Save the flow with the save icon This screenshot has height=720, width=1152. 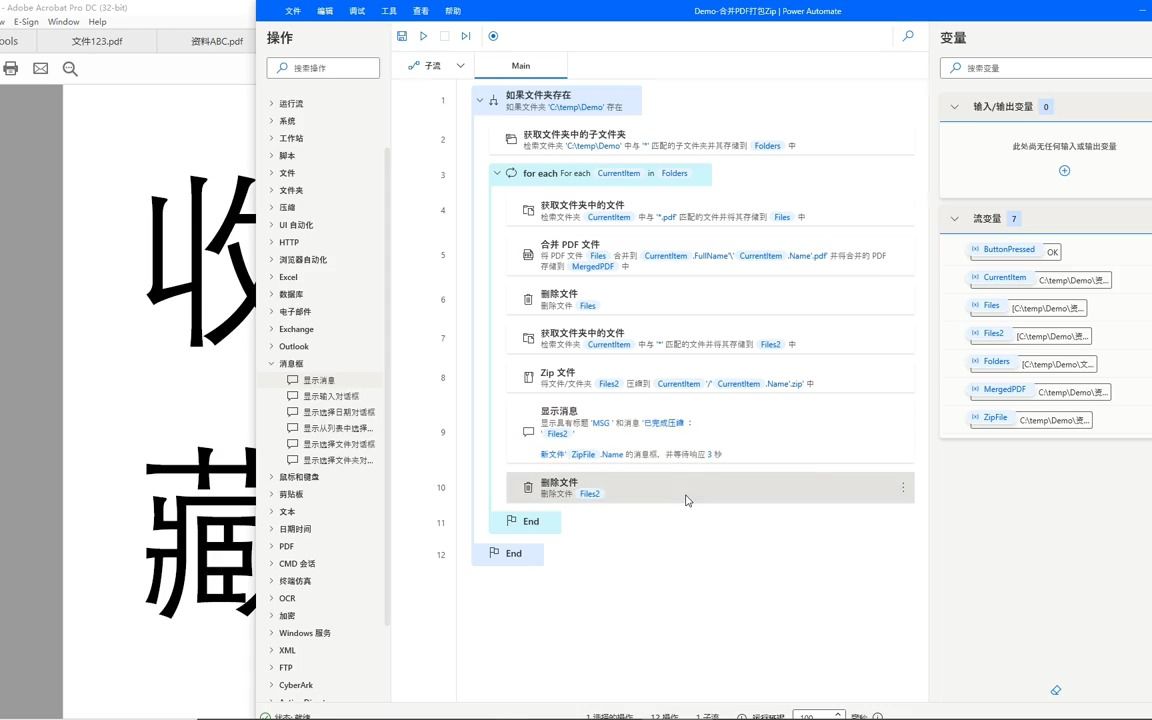point(402,36)
